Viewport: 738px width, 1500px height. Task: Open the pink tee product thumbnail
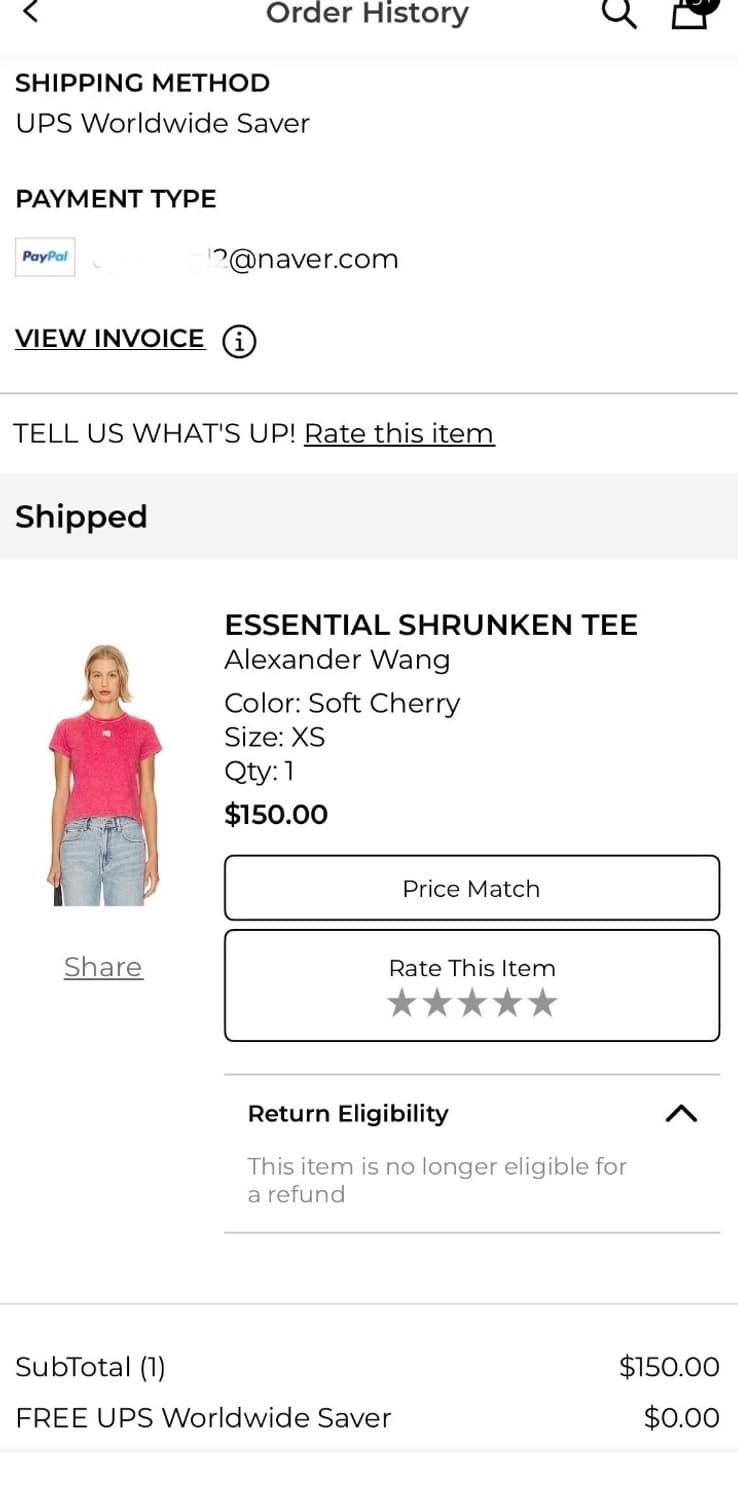pyautogui.click(x=104, y=775)
